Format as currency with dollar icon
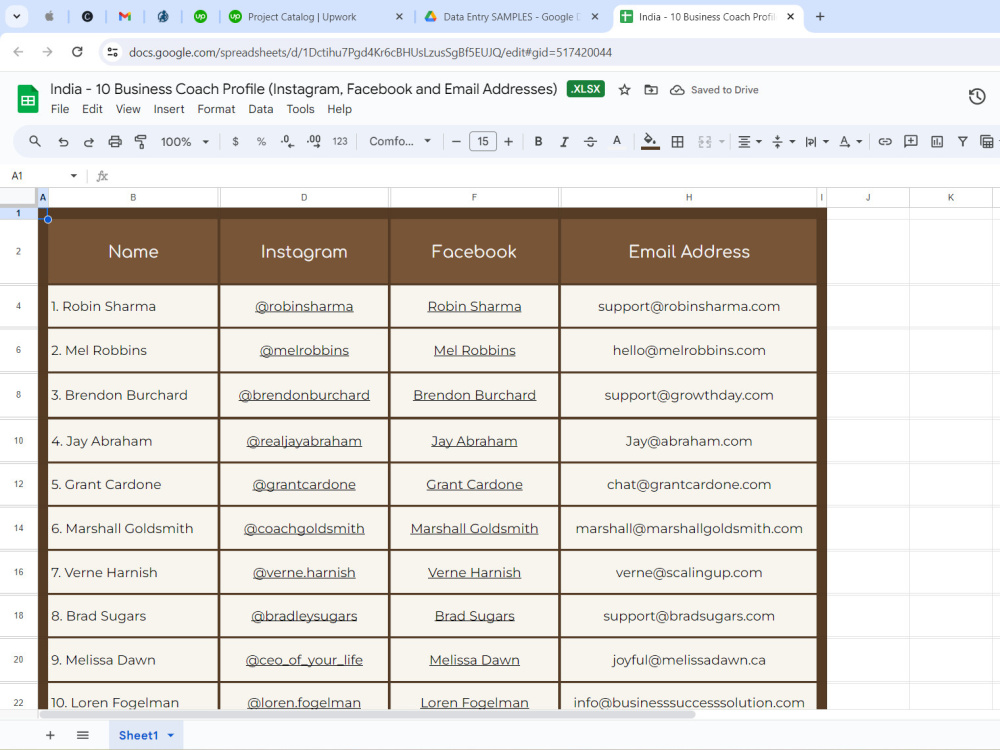 (x=235, y=142)
